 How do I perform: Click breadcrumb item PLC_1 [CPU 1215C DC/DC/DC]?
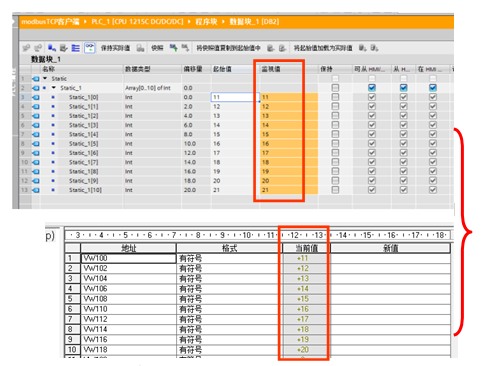tap(137, 22)
